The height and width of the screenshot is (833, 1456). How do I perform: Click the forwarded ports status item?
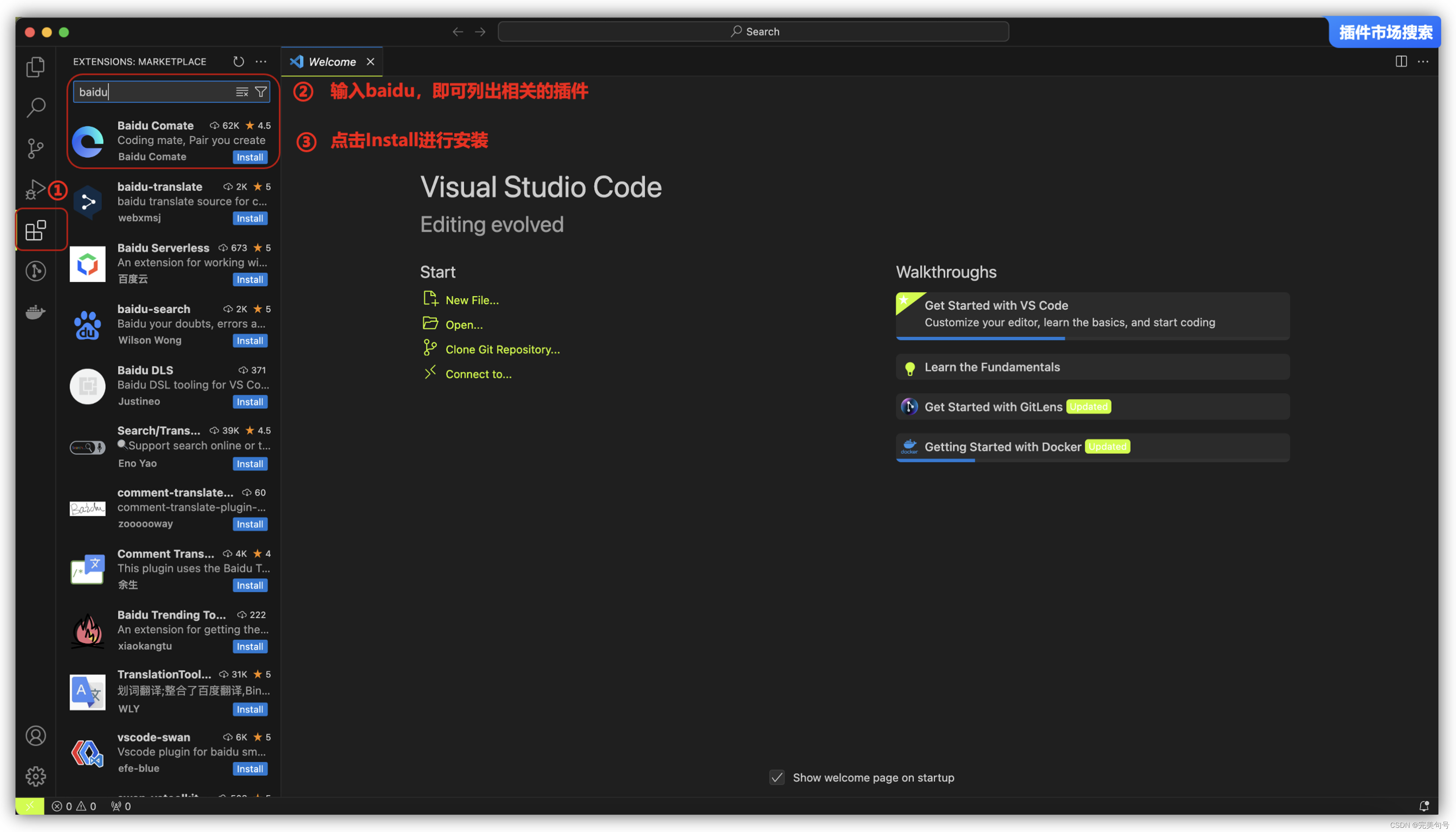pyautogui.click(x=121, y=806)
